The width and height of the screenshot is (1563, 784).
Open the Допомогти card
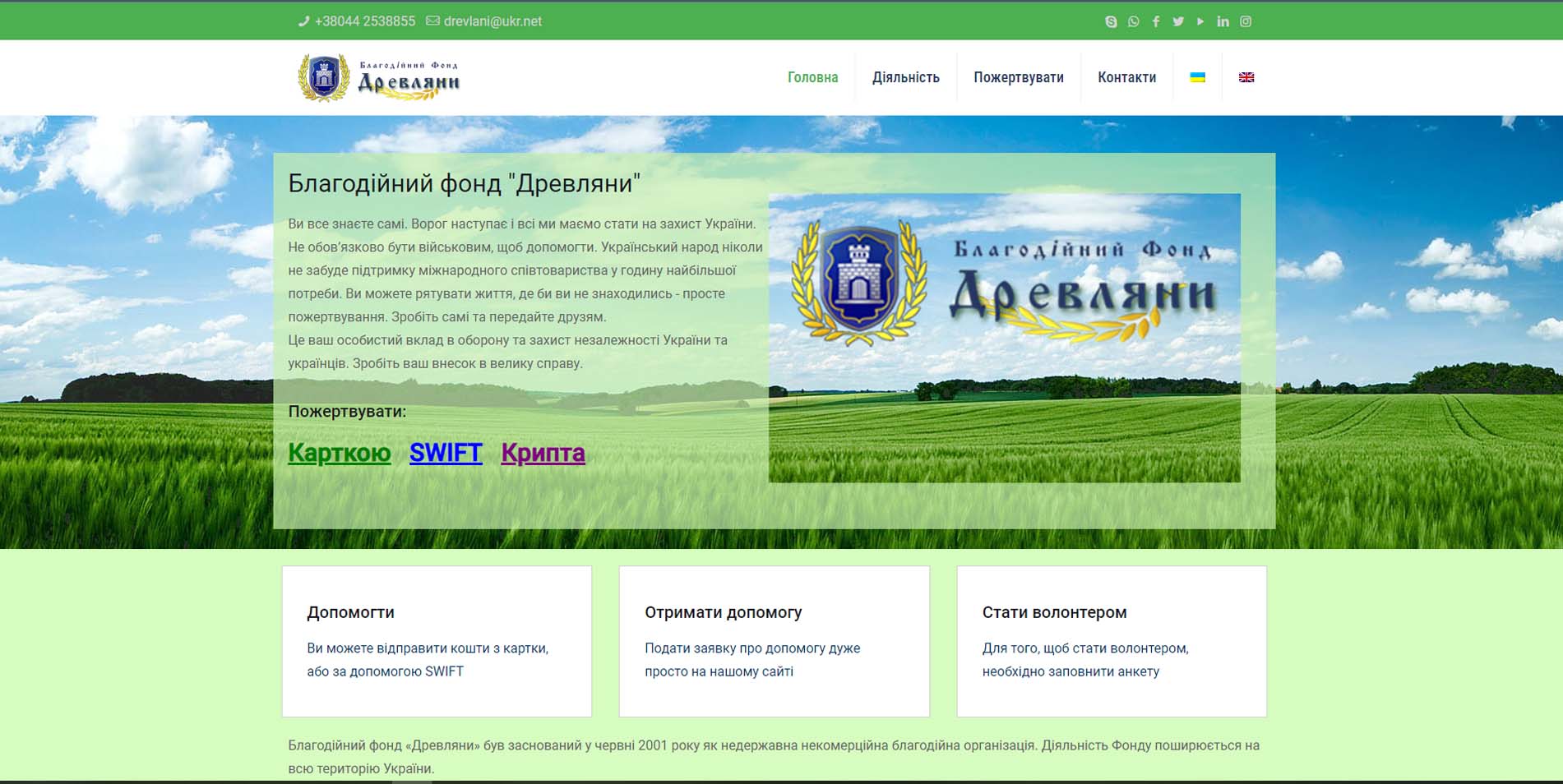437,641
